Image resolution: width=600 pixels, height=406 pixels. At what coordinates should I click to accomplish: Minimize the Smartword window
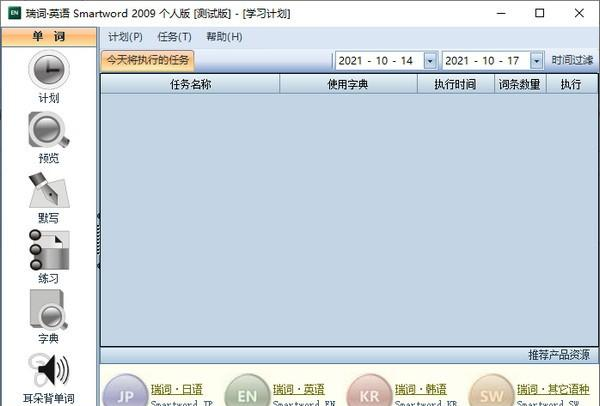click(501, 13)
